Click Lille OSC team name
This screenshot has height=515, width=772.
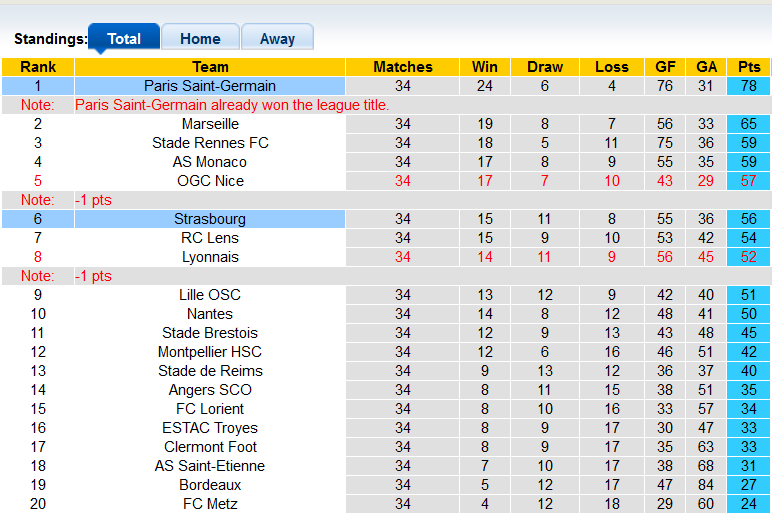[x=210, y=295]
